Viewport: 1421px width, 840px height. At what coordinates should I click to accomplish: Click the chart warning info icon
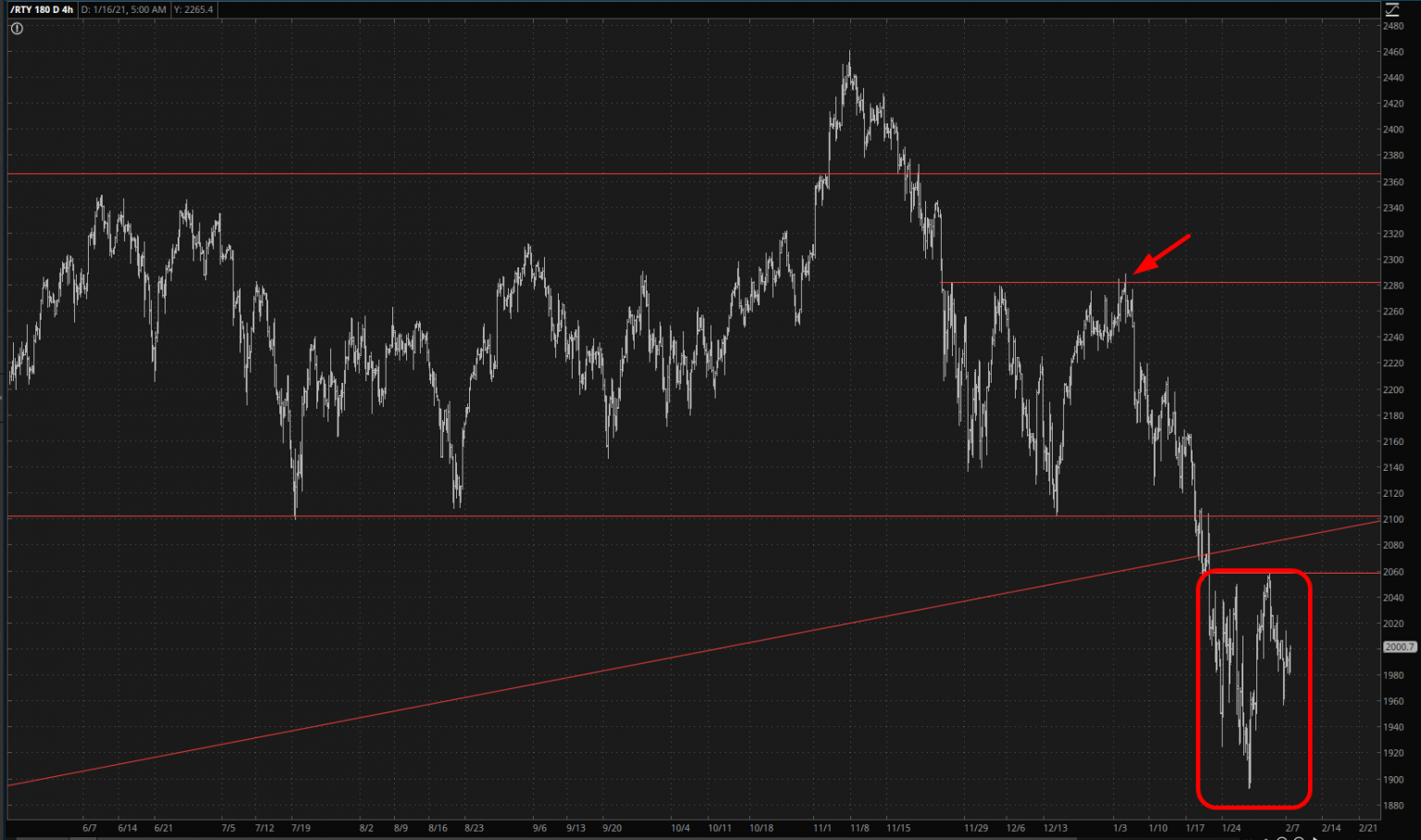(17, 29)
